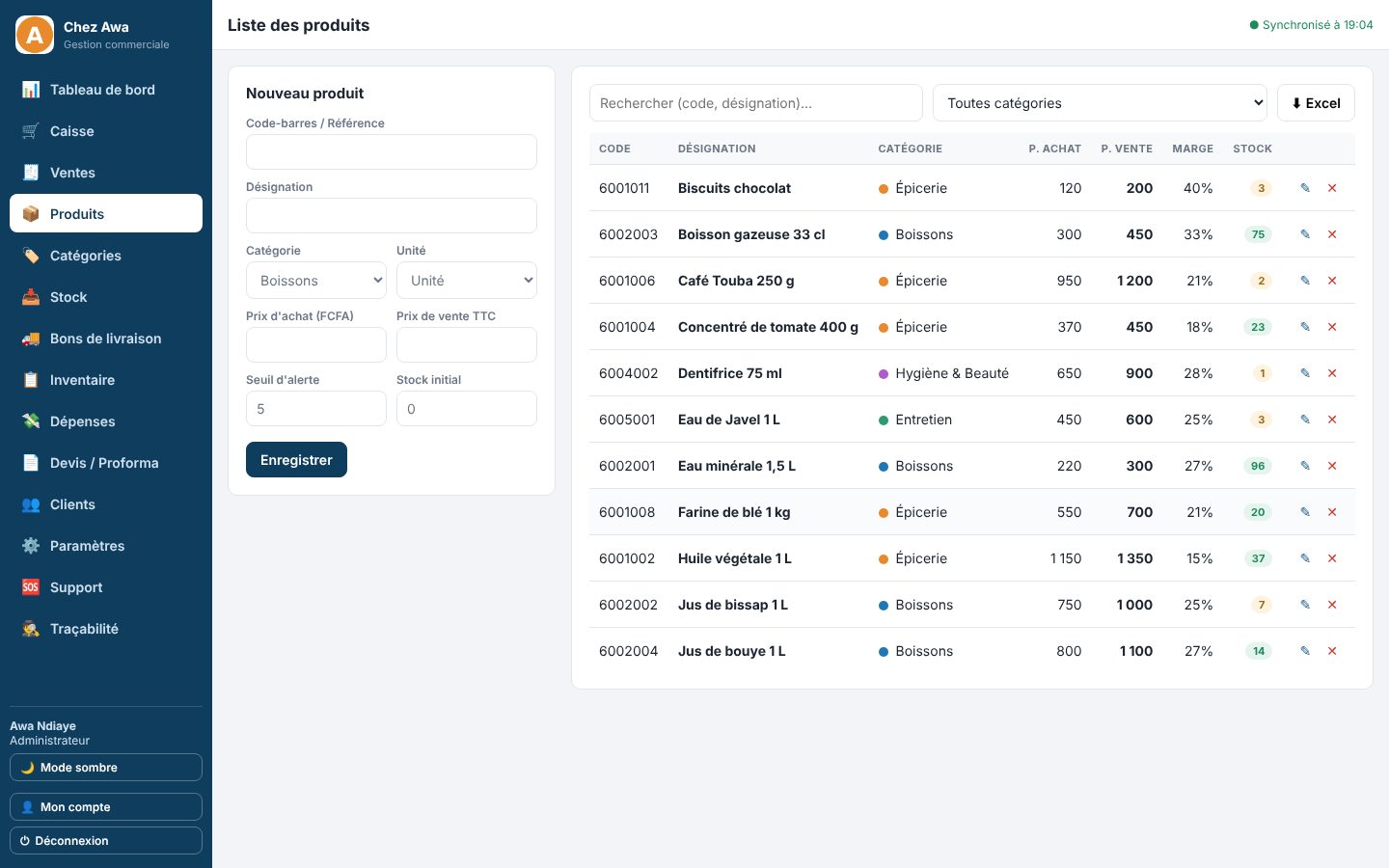This screenshot has width=1389, height=868.
Task: Click the product search field
Action: (756, 103)
